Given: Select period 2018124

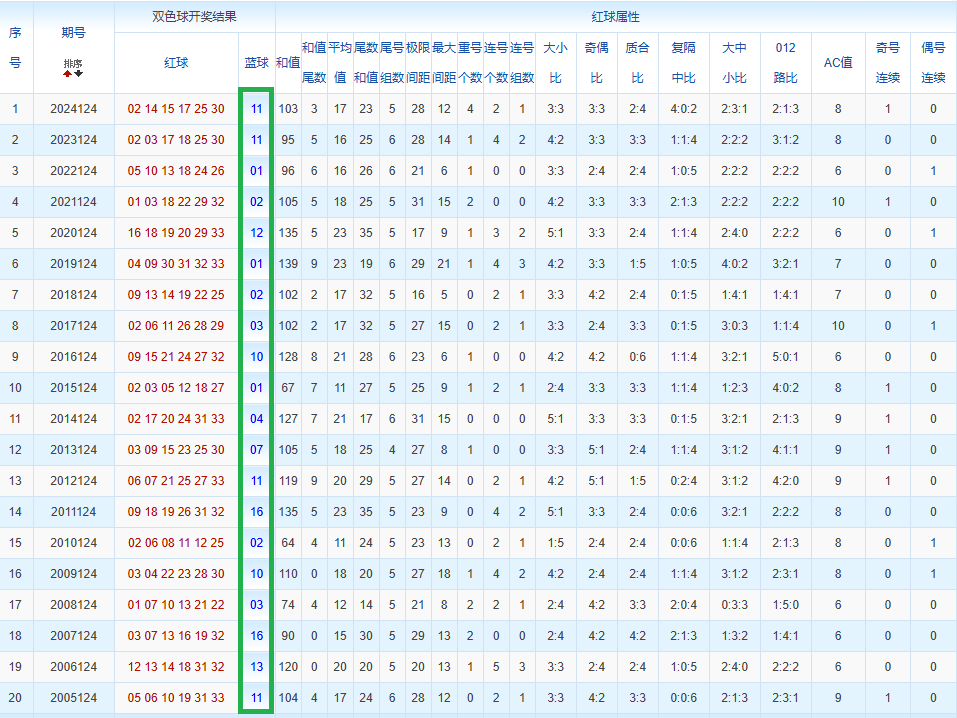Looking at the screenshot, I should click(73, 295).
